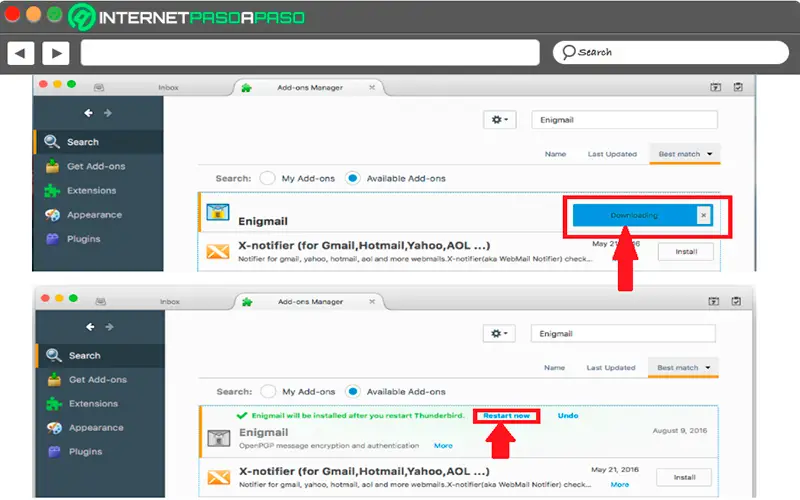This screenshot has height=500, width=800.
Task: Click the Downloading progress bar
Action: point(635,215)
